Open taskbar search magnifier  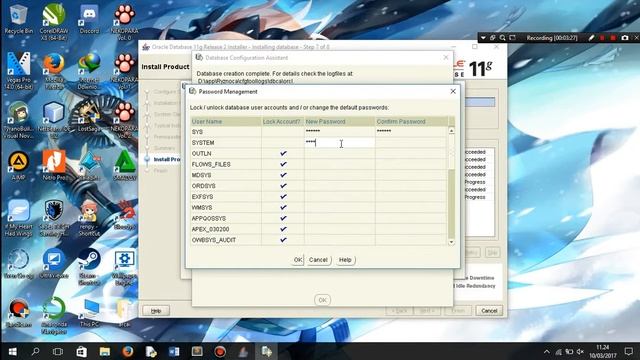click(x=36, y=351)
